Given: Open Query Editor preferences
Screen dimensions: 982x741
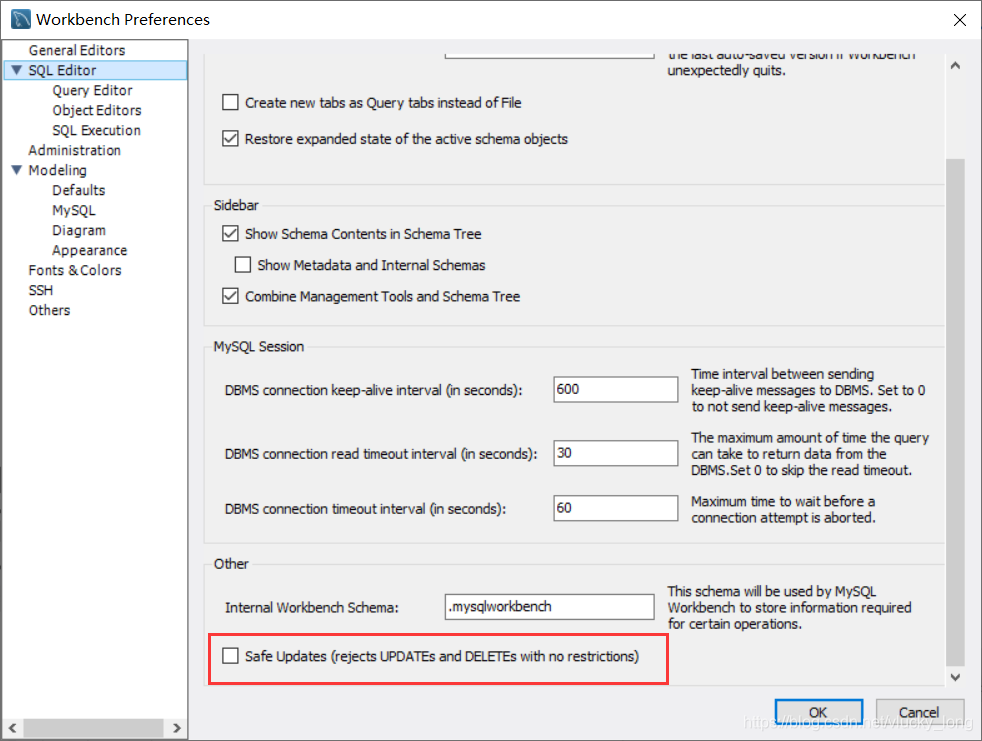Looking at the screenshot, I should (x=93, y=90).
